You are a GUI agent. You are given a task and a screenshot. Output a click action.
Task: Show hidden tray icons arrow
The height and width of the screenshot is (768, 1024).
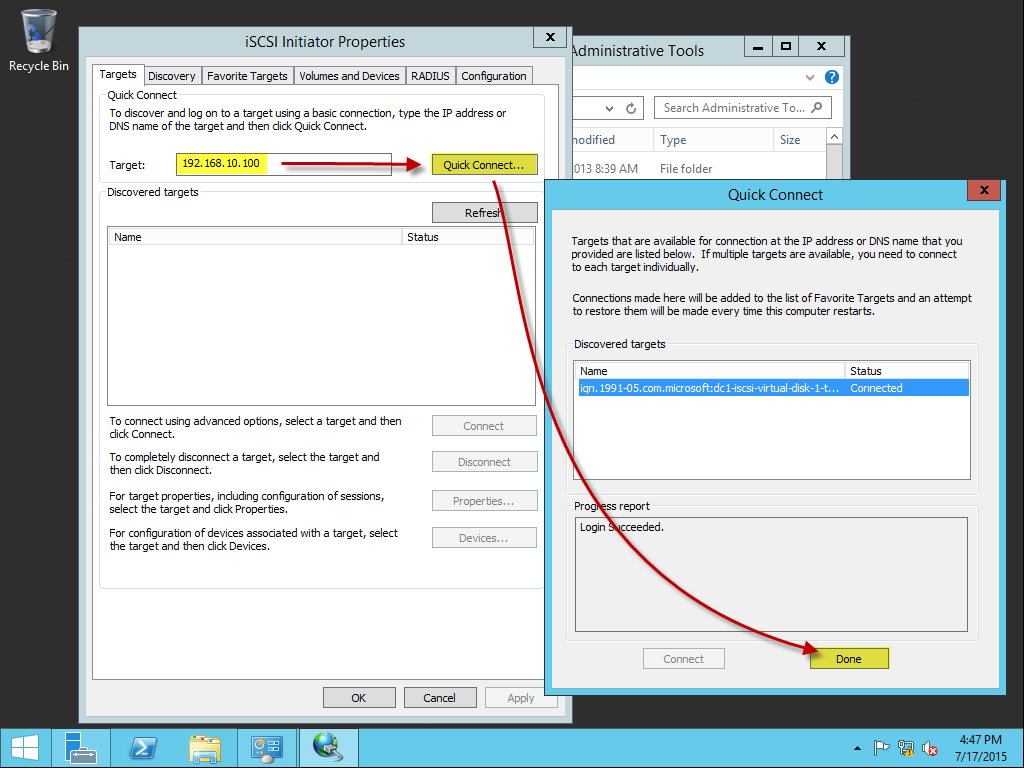(x=857, y=748)
